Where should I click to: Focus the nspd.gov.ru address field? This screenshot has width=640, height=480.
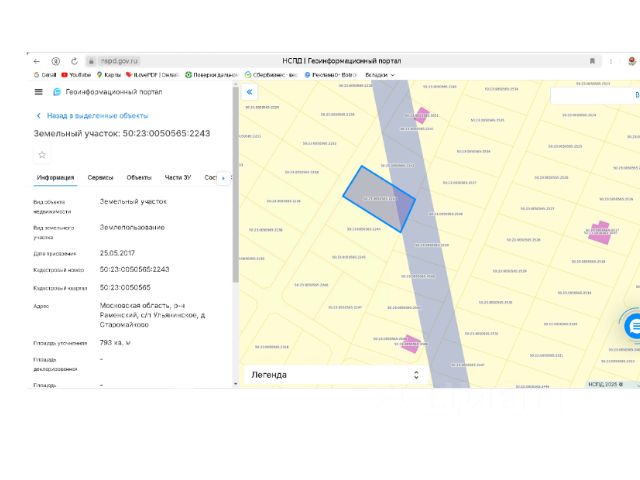coord(120,61)
